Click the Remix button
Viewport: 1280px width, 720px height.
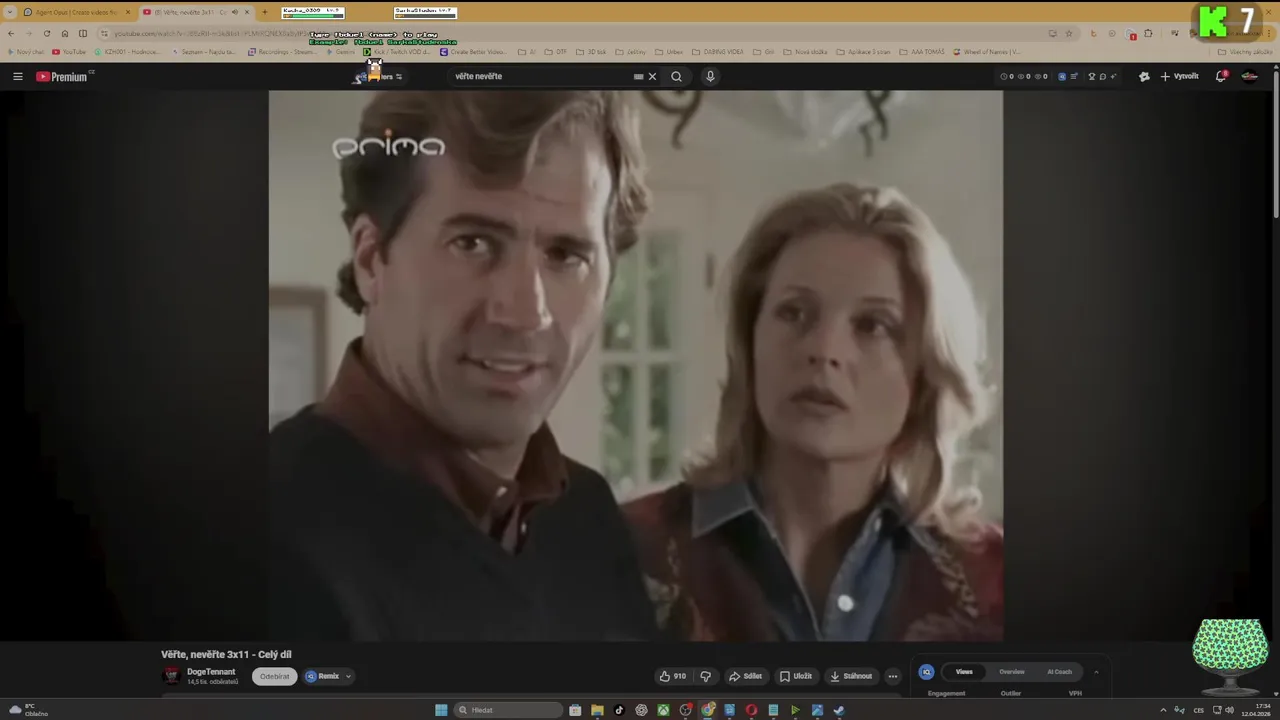click(323, 676)
